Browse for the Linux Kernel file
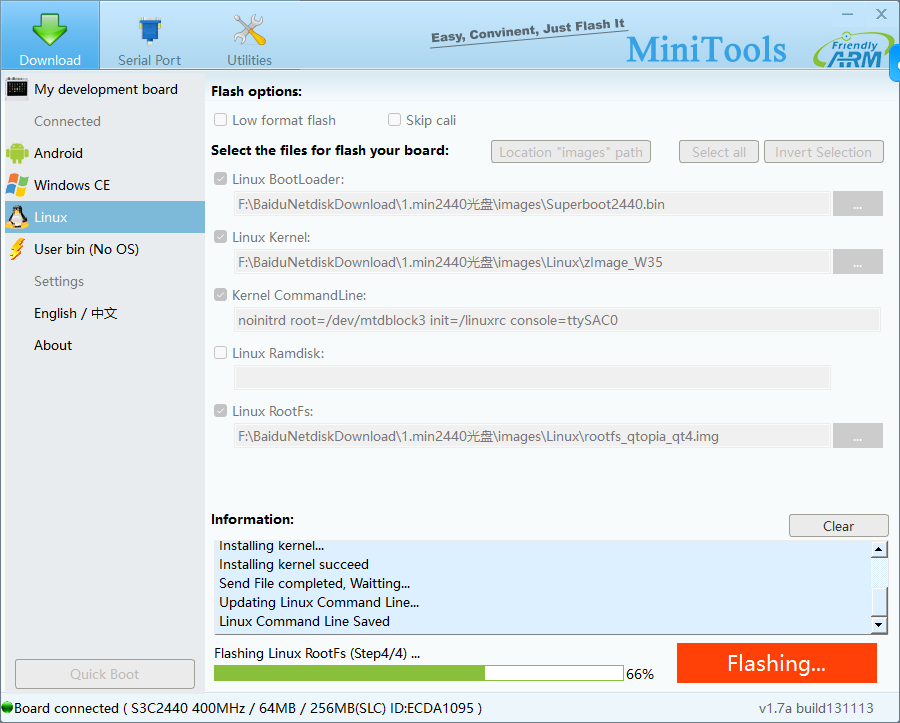This screenshot has height=723, width=900. (x=858, y=262)
